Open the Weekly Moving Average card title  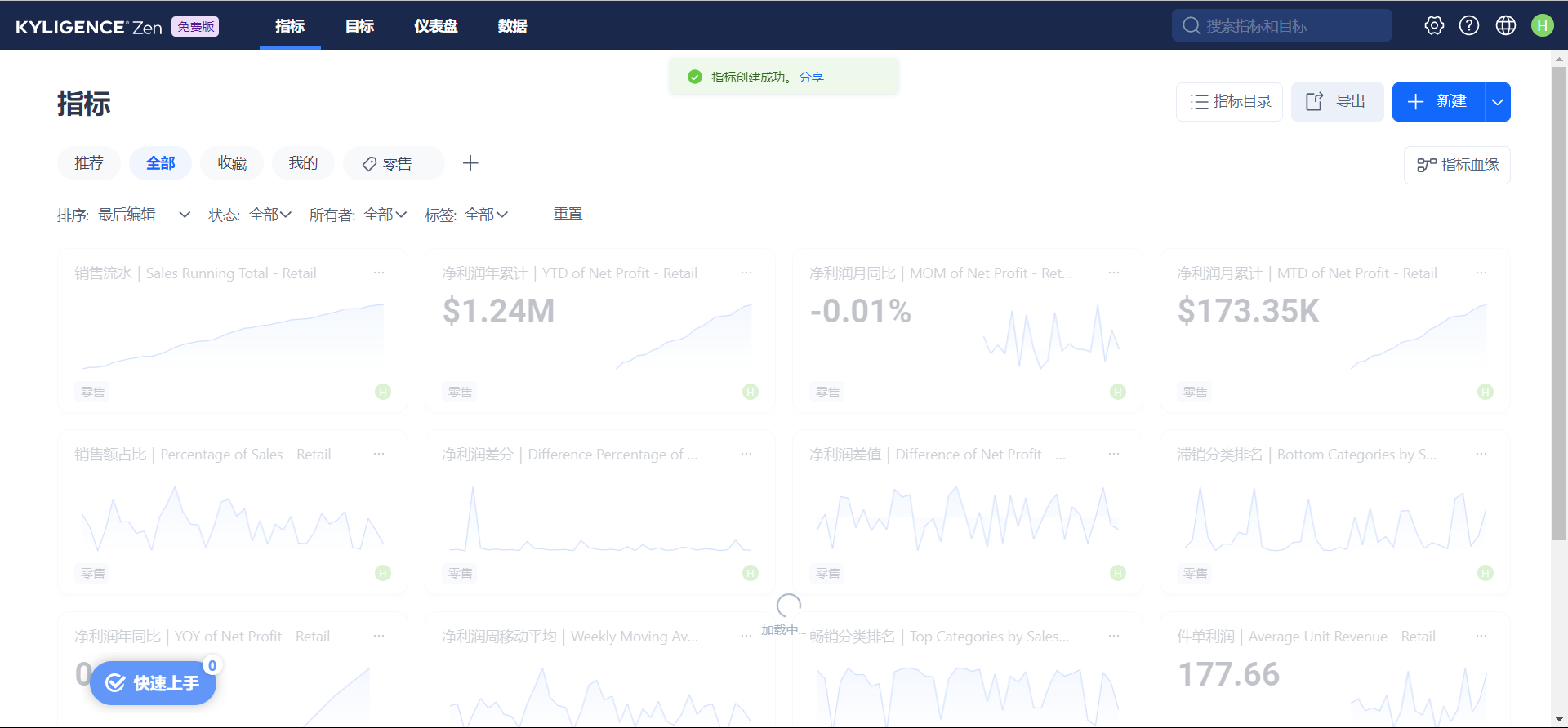[570, 637]
